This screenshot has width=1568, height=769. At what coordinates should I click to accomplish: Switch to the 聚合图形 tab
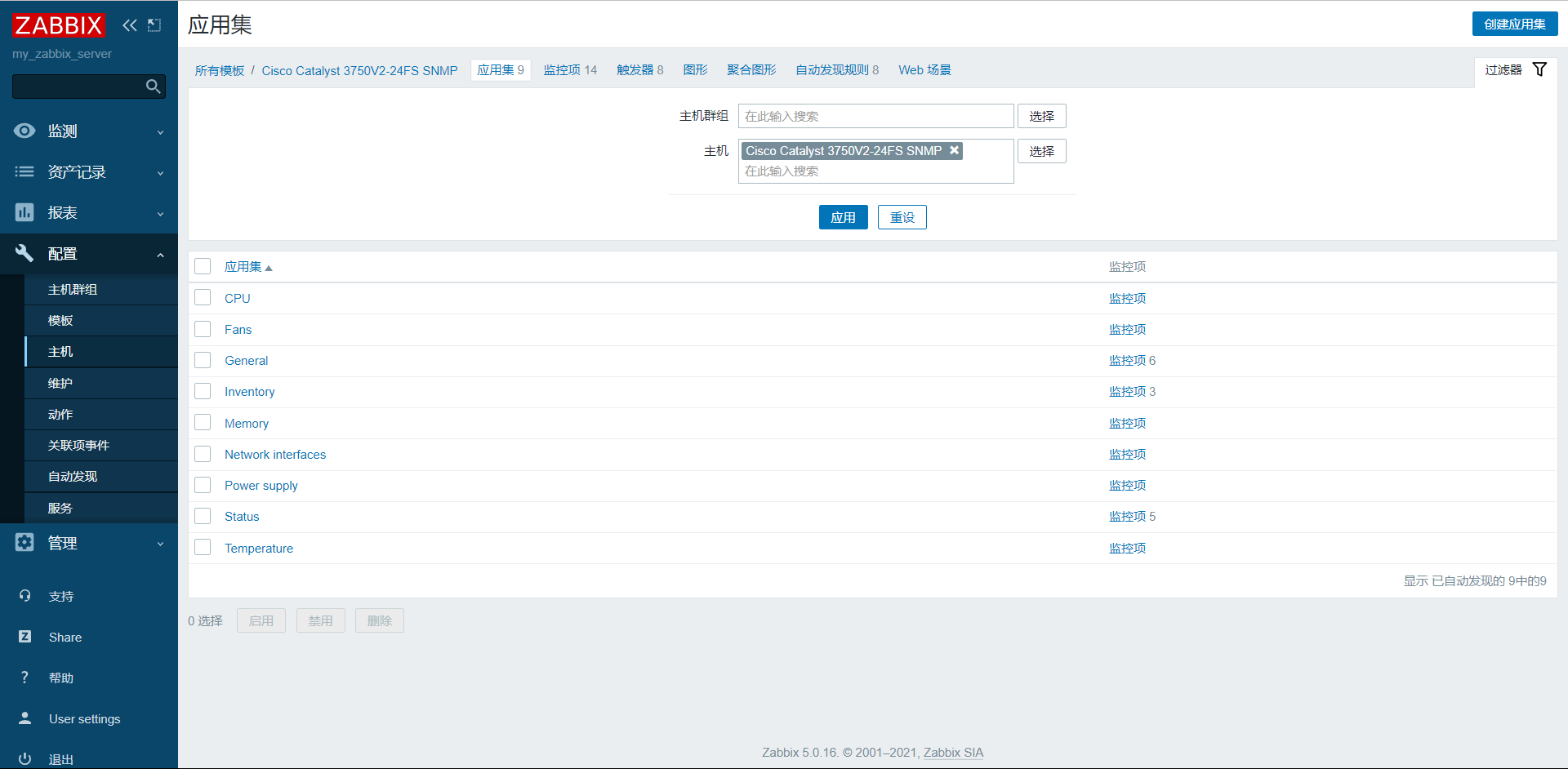pos(751,70)
